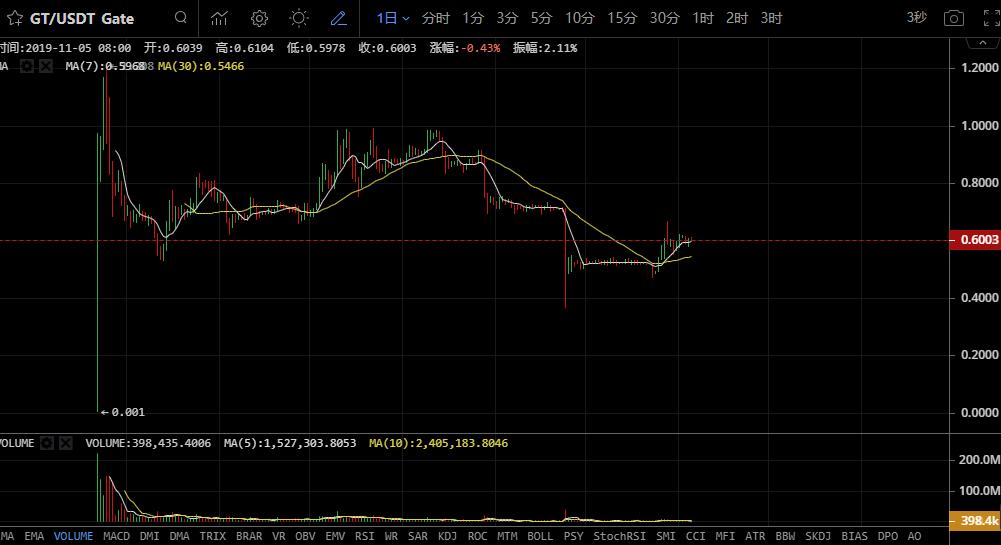Select the 1分 interval

pos(473,18)
